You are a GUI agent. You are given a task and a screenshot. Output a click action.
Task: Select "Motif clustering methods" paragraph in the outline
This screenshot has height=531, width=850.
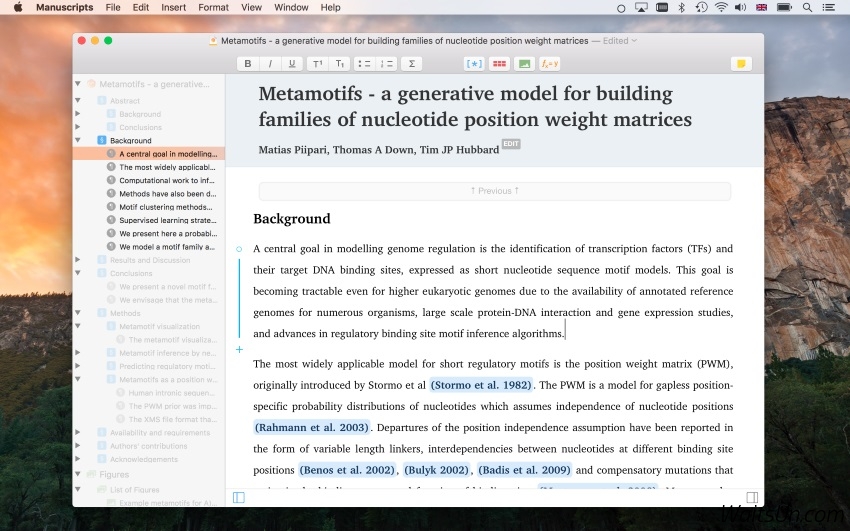[x=165, y=207]
